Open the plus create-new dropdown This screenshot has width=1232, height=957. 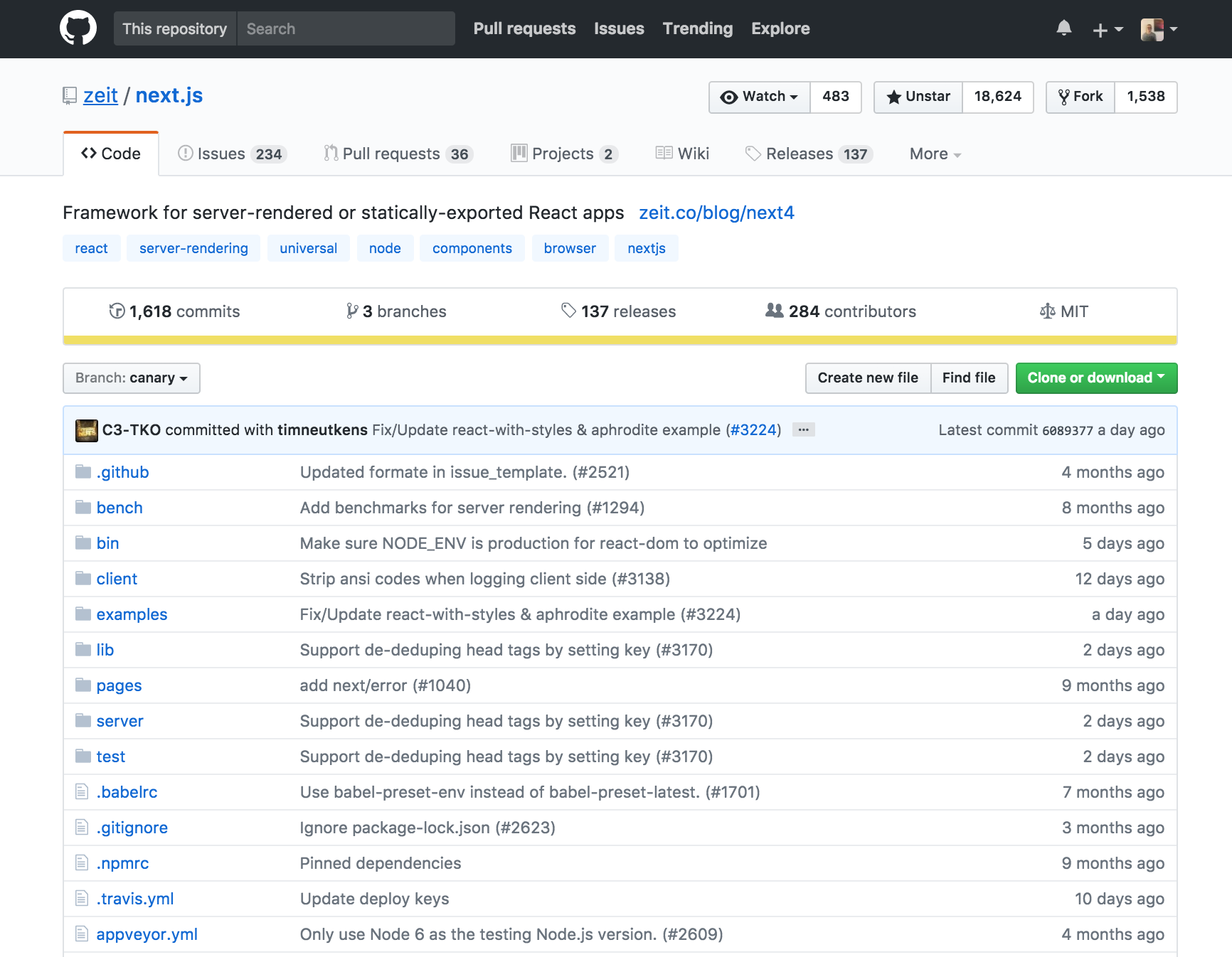click(x=1107, y=29)
